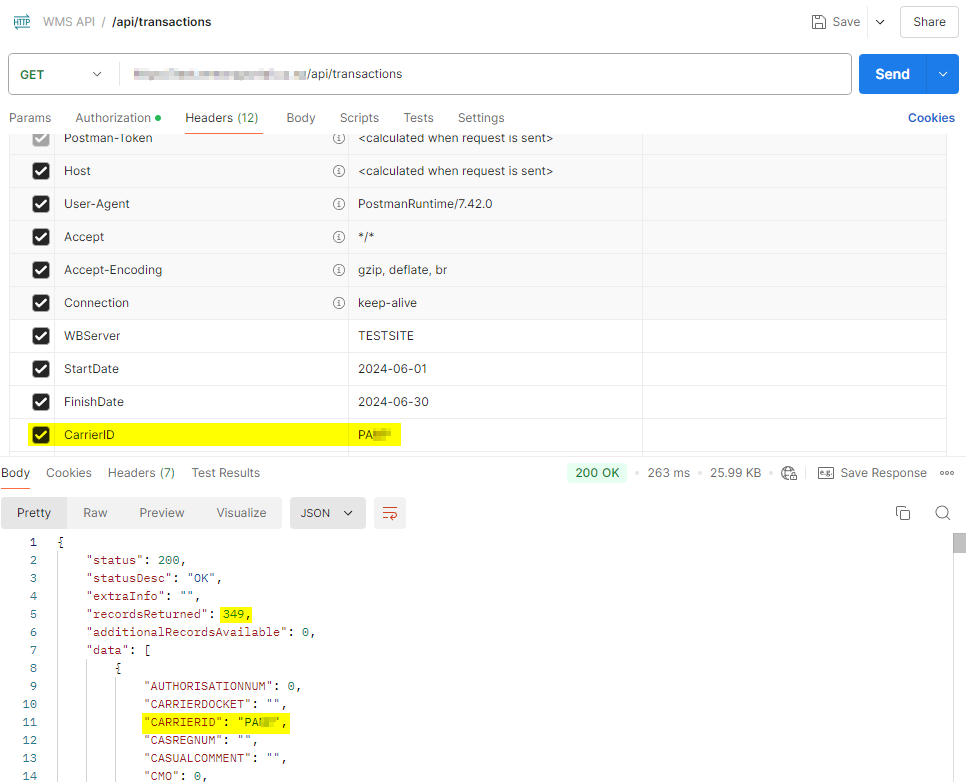Expand the Save options arrow

[x=880, y=22]
